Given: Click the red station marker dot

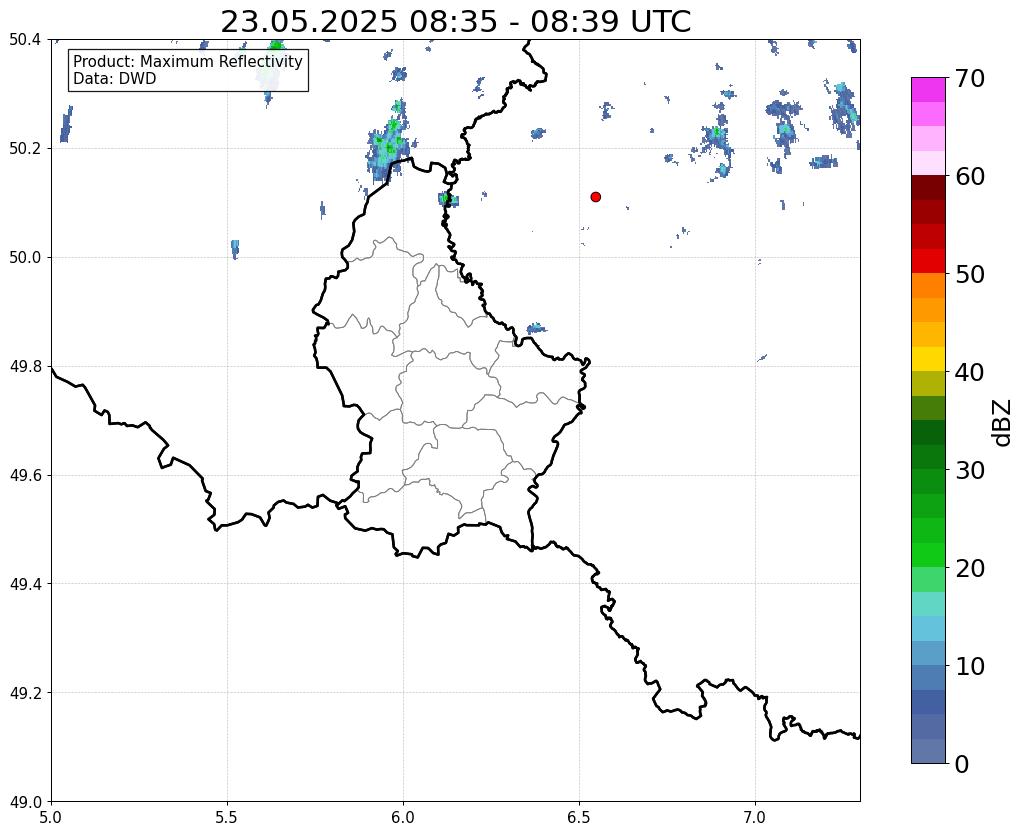Looking at the screenshot, I should (595, 197).
